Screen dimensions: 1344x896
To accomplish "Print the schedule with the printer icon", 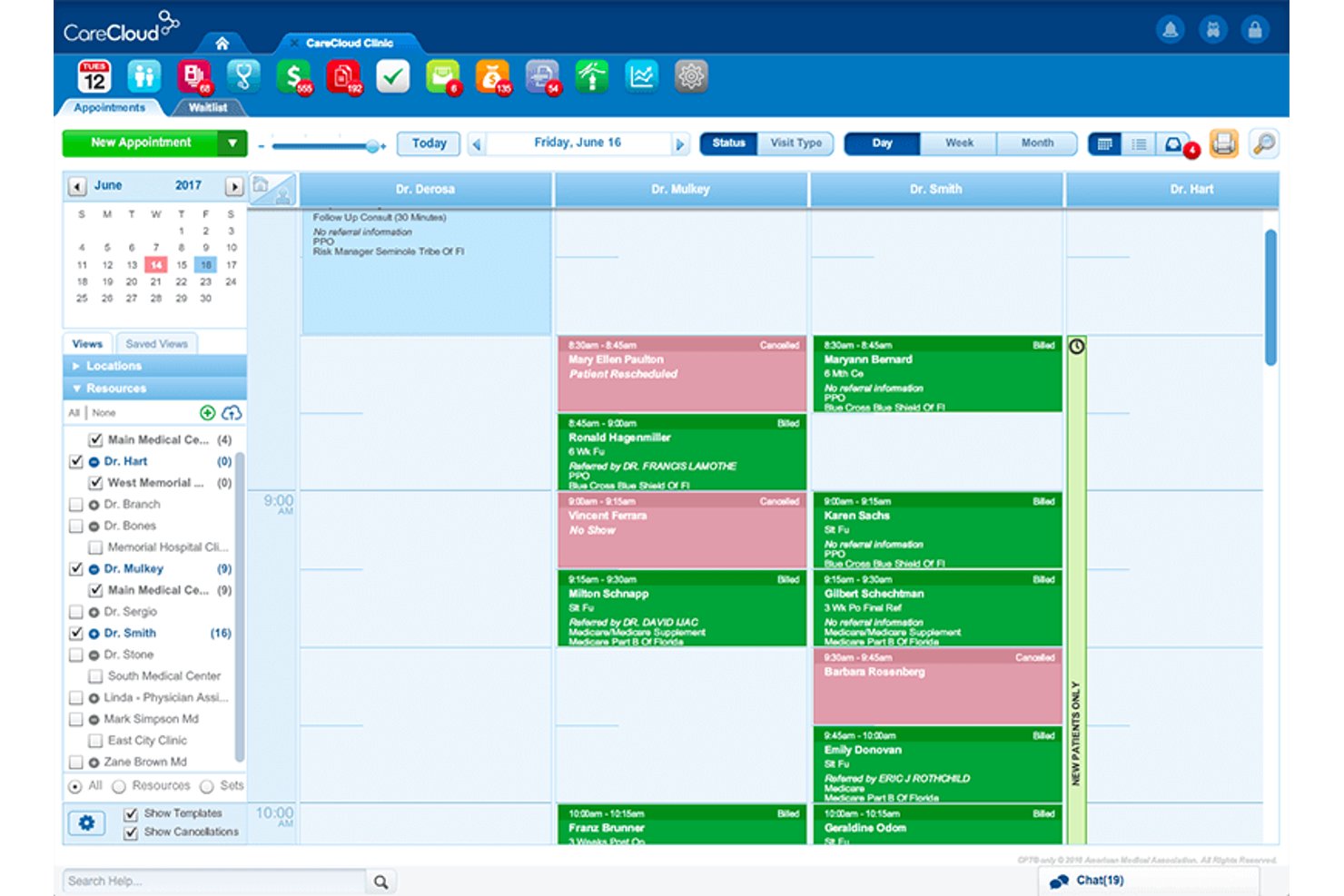I will click(x=1223, y=143).
